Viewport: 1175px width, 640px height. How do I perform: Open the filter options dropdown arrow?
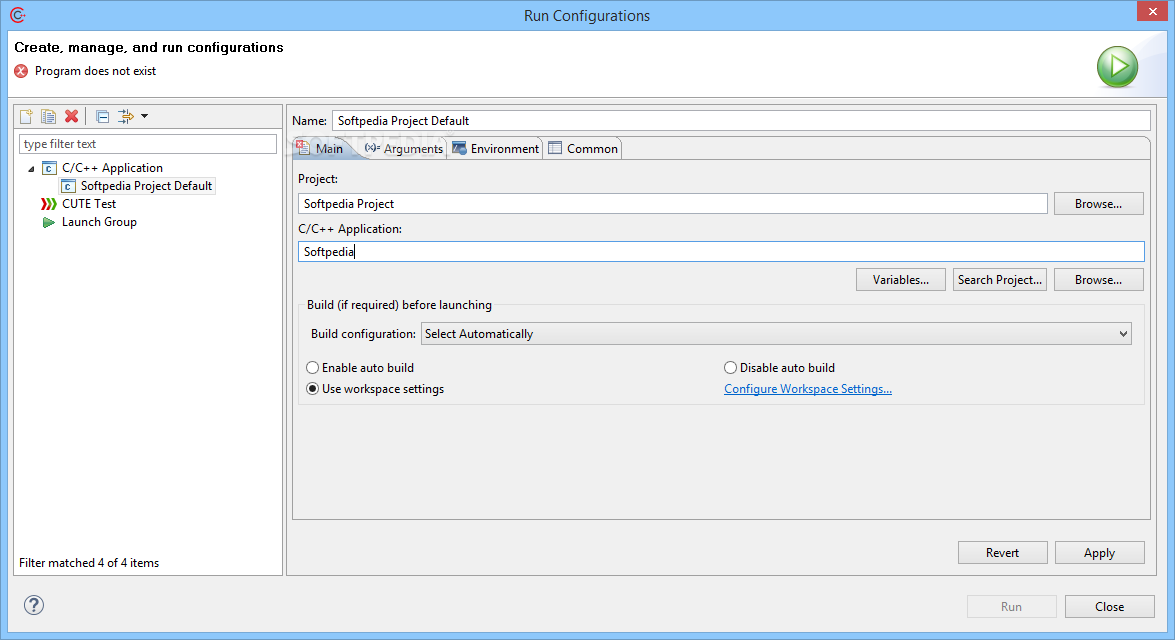pyautogui.click(x=145, y=116)
